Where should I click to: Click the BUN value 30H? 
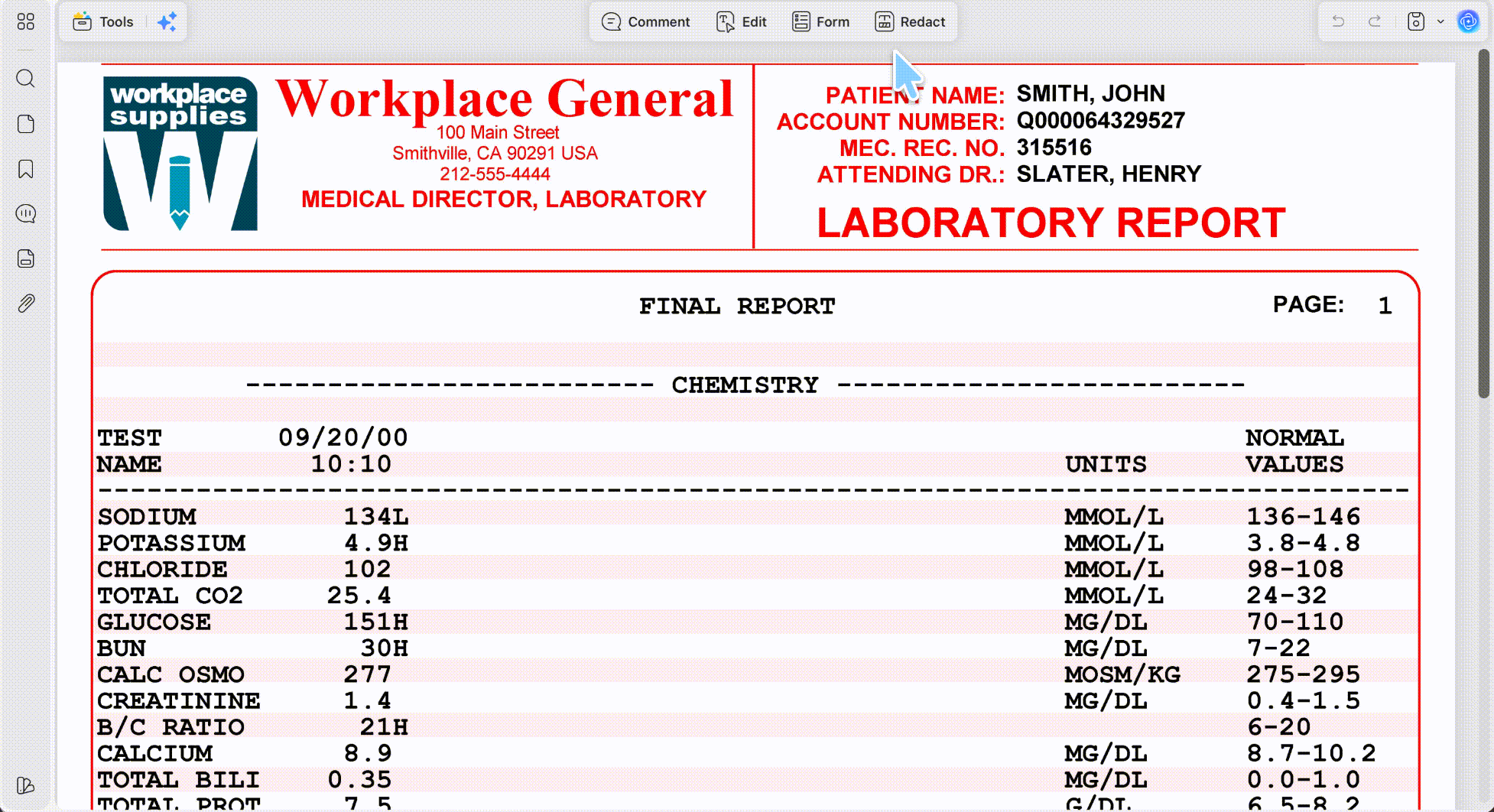[385, 648]
